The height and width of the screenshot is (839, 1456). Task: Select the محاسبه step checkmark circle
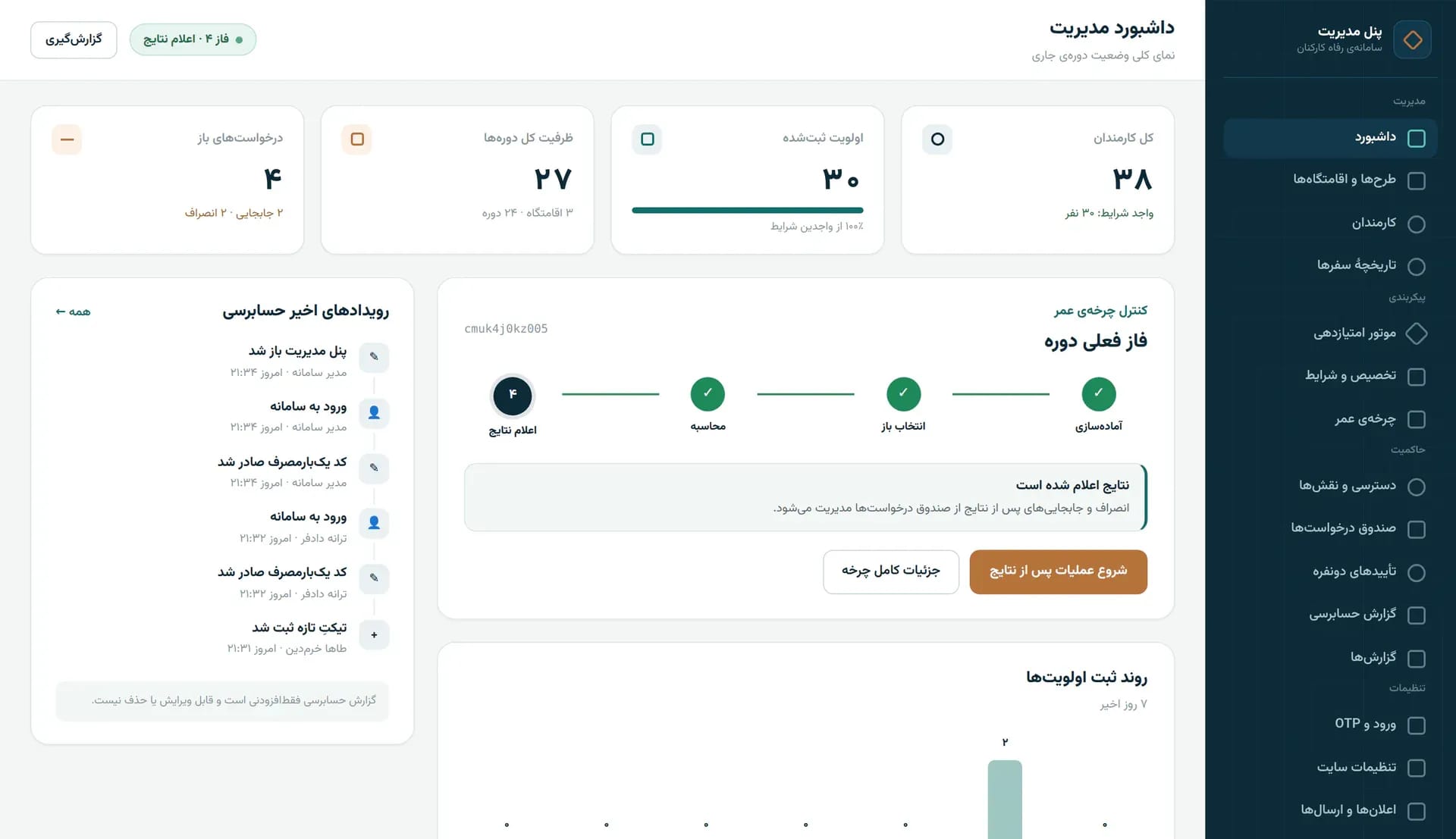tap(708, 394)
